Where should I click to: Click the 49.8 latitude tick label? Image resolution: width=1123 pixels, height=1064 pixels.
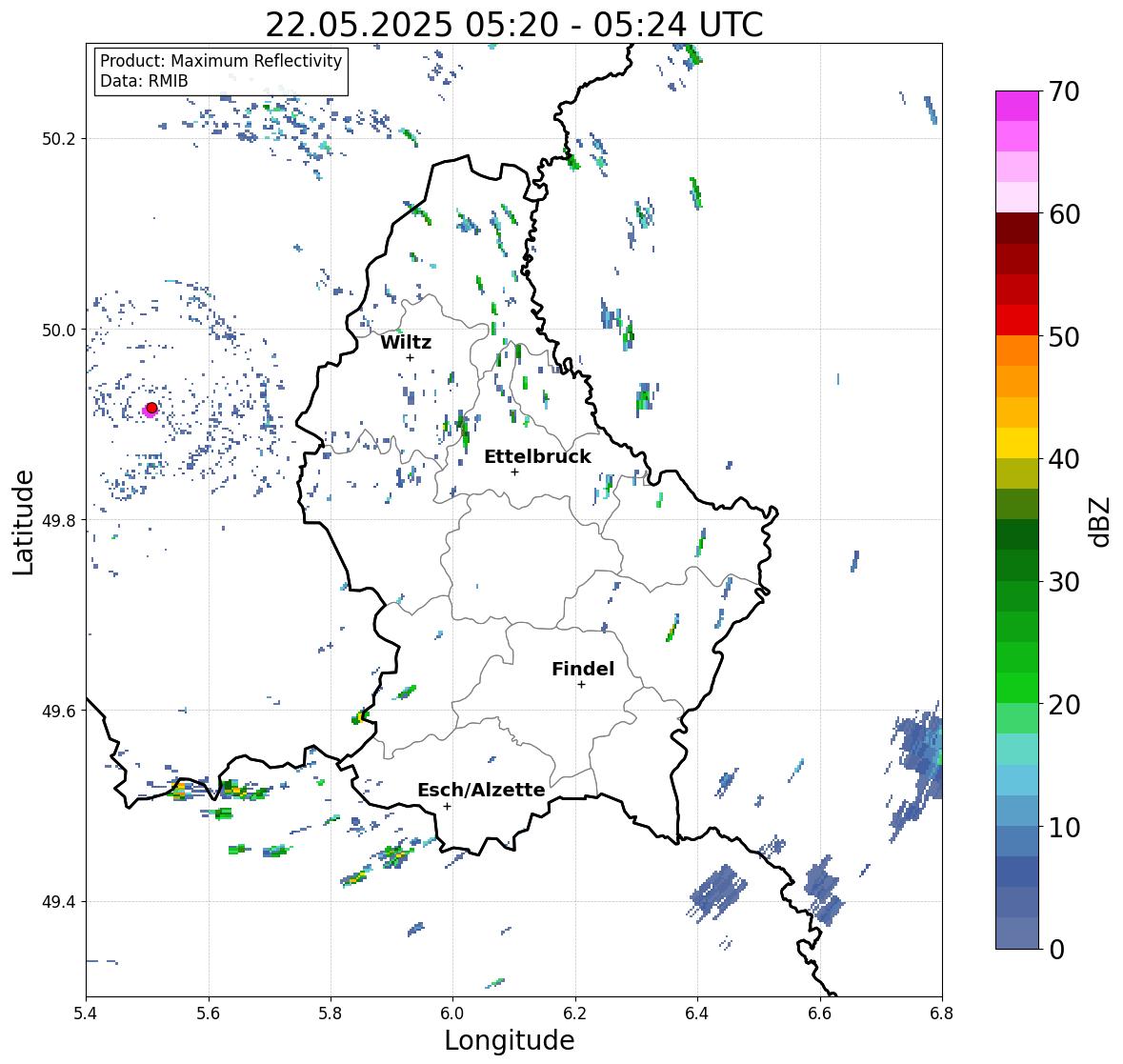59,520
